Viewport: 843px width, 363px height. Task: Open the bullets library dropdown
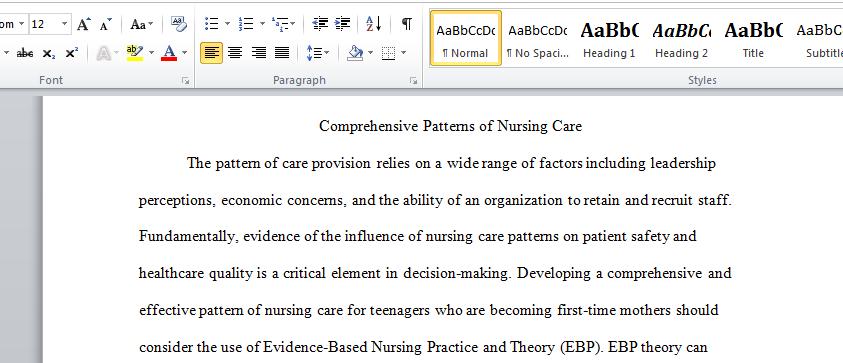pos(227,24)
